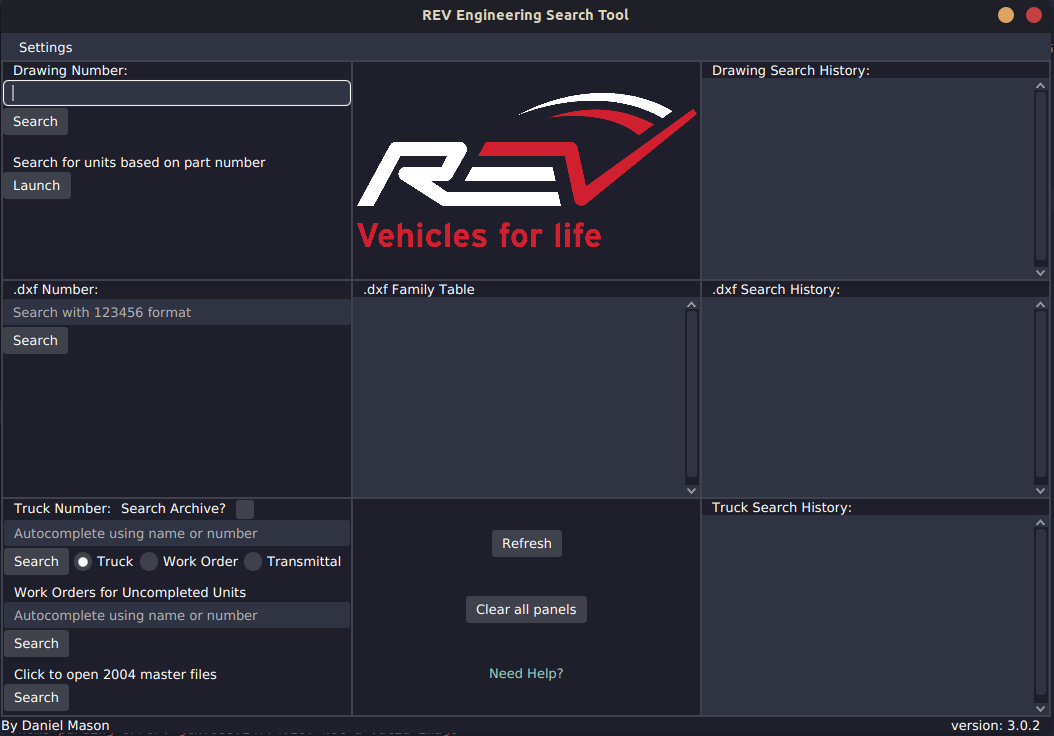
Task: Click the Truck Search History scrollbar track
Action: tap(1041, 616)
